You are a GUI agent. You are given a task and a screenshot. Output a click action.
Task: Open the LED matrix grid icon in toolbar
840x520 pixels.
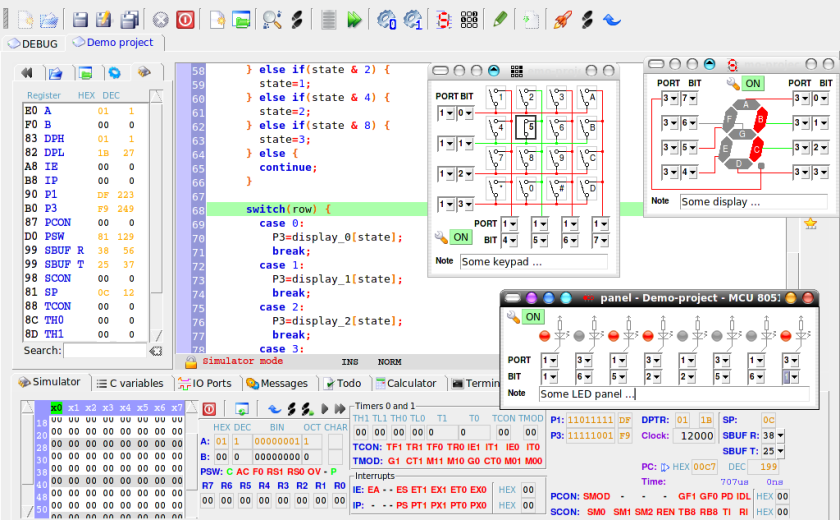(468, 19)
